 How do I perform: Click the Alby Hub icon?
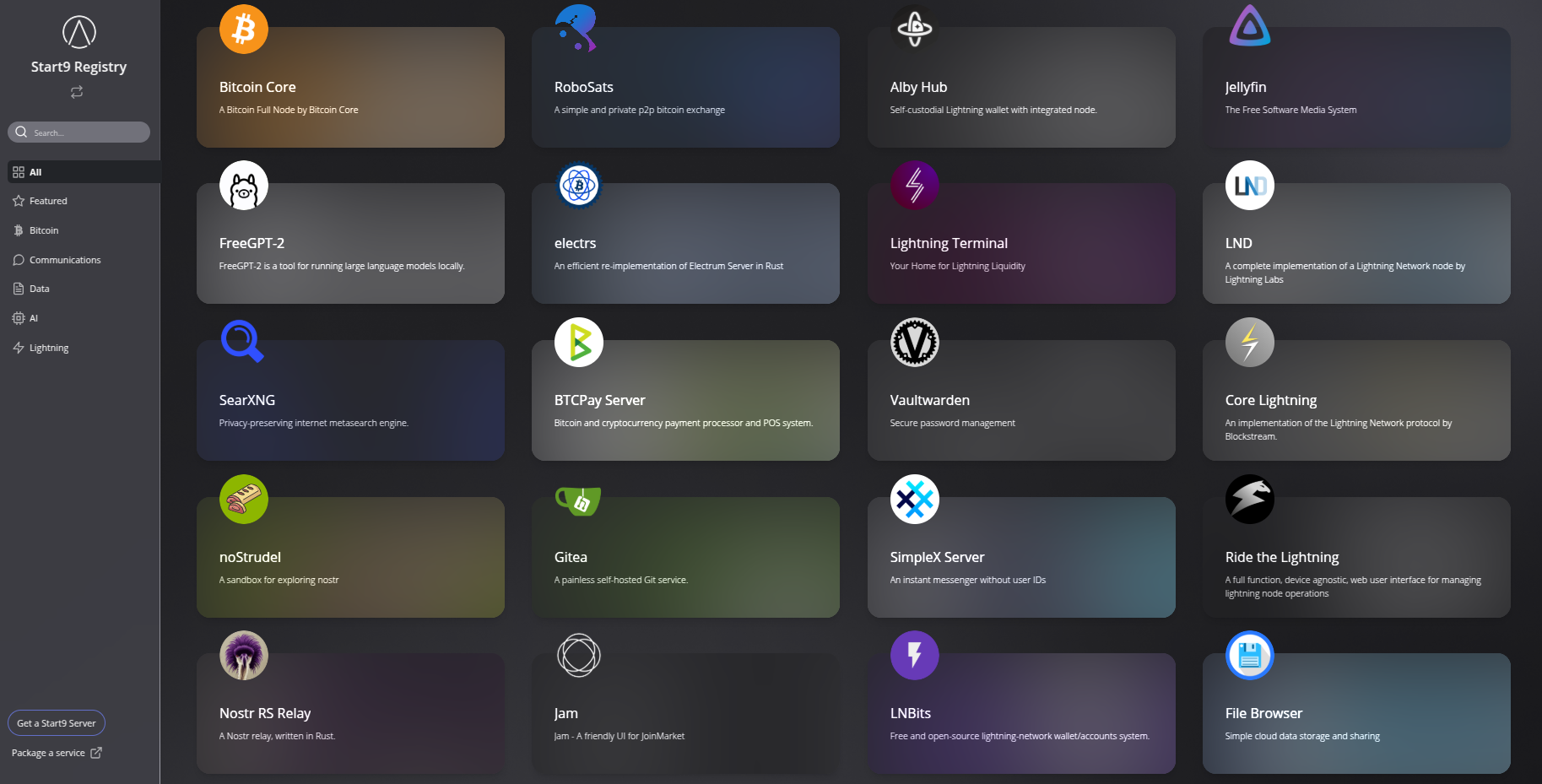[914, 28]
